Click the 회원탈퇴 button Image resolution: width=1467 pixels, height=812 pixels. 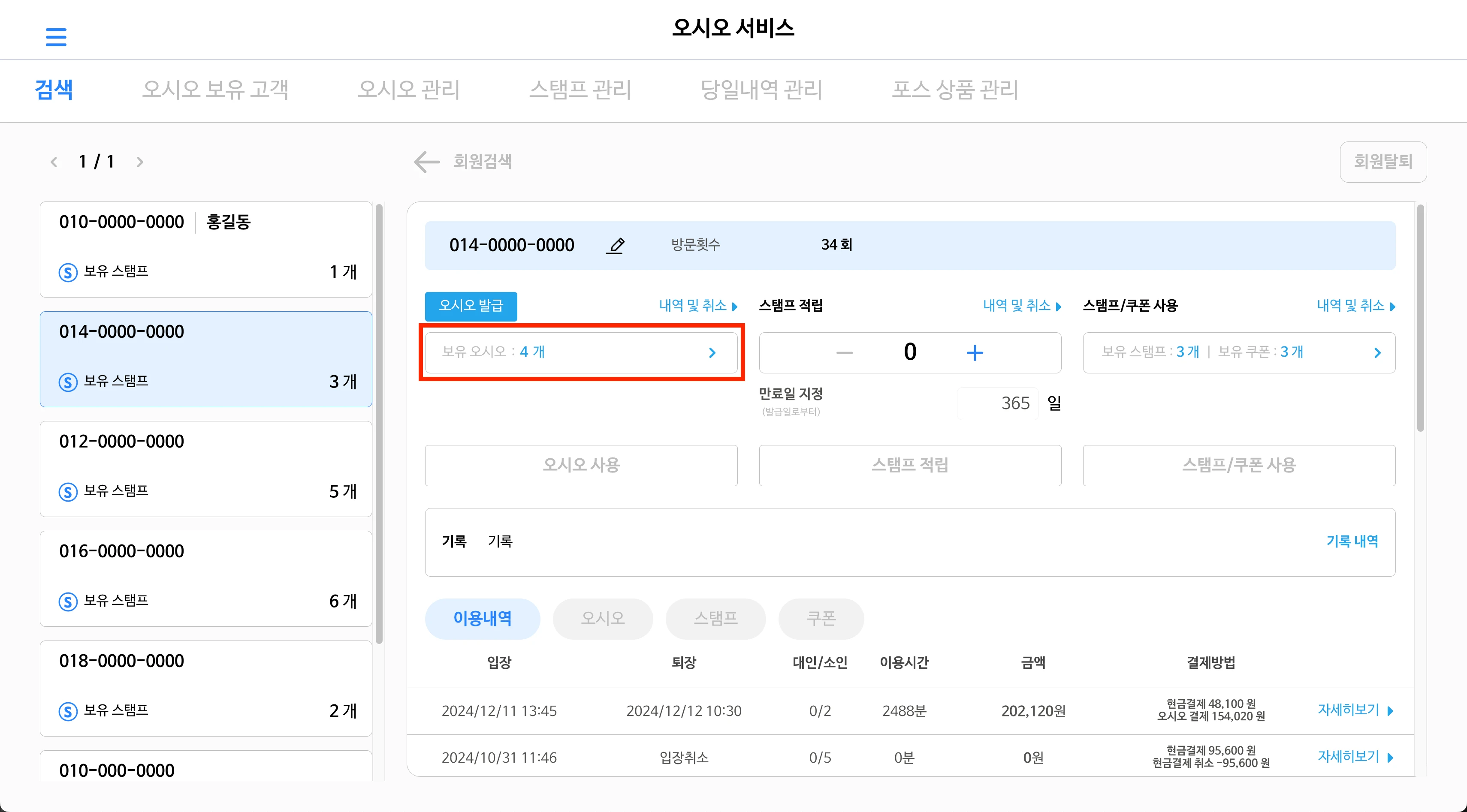[1383, 162]
